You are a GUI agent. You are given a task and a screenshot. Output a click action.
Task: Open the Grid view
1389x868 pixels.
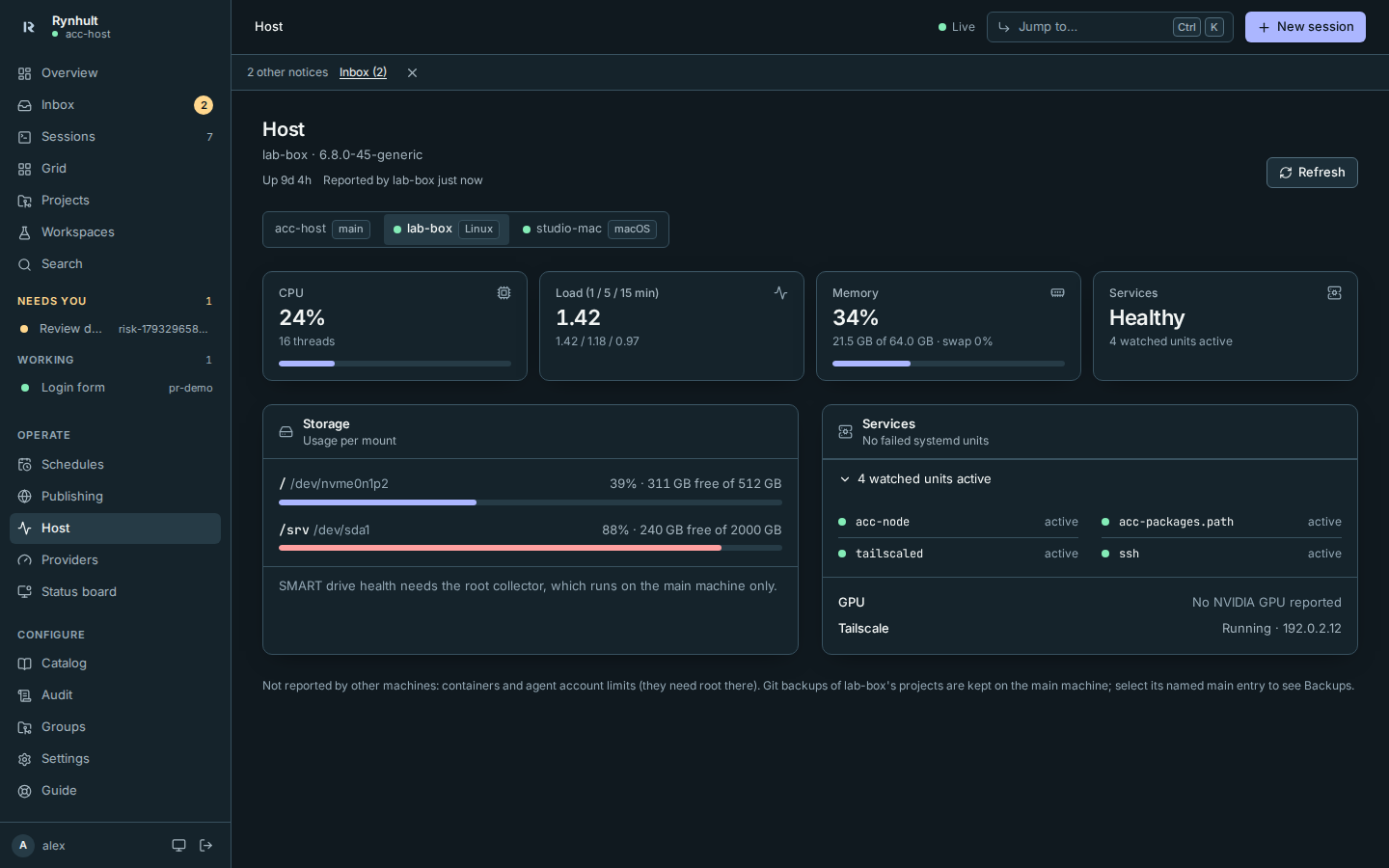tap(115, 169)
